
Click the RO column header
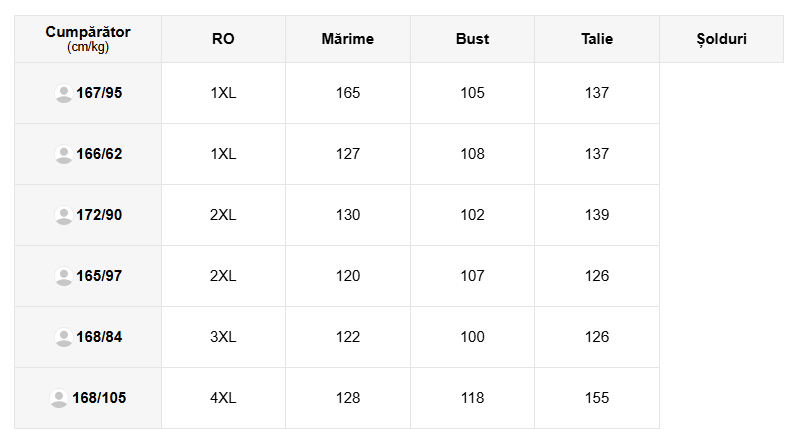click(x=223, y=39)
